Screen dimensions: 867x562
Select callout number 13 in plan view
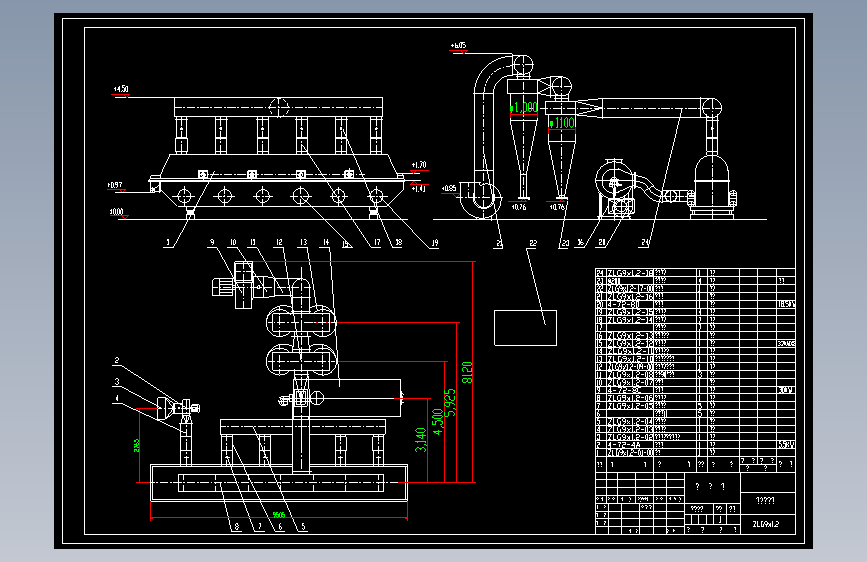pos(304,242)
